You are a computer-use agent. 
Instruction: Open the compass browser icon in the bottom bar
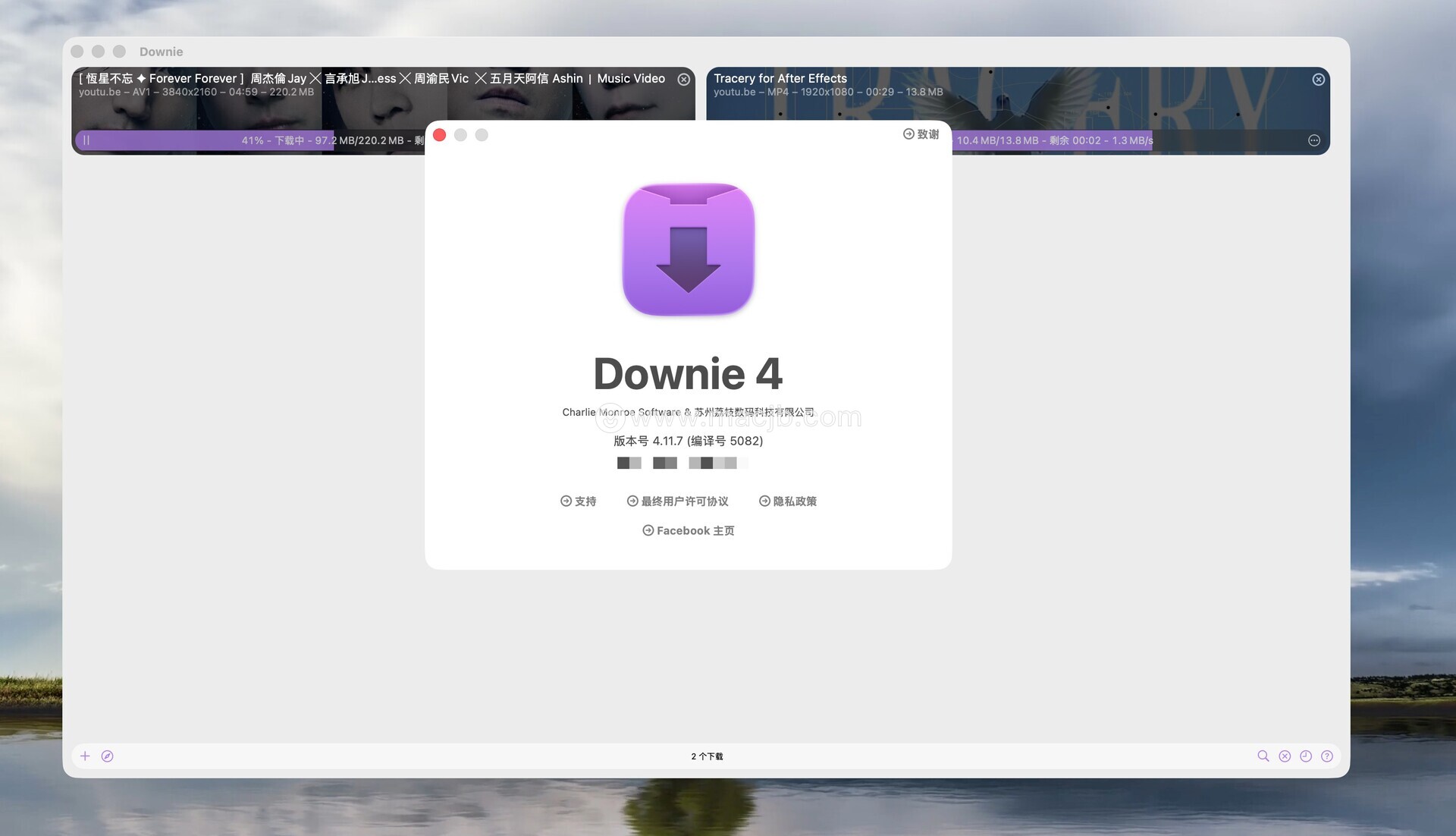pos(107,756)
